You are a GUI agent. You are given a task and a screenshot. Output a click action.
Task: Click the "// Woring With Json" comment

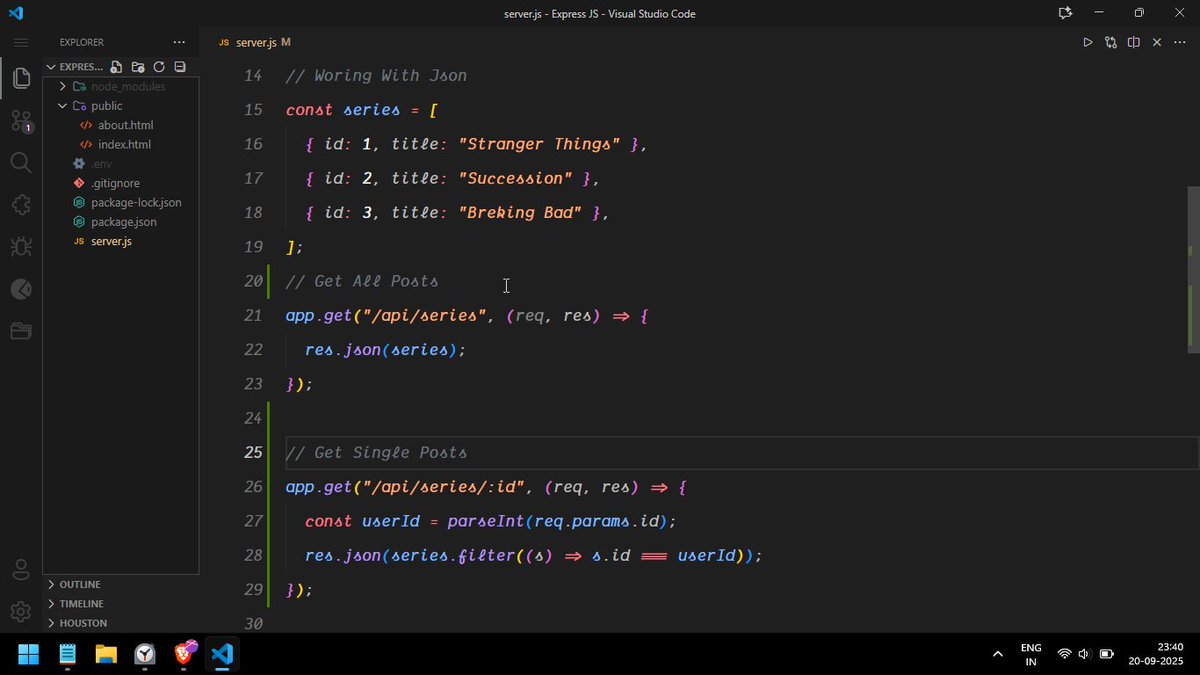point(376,75)
